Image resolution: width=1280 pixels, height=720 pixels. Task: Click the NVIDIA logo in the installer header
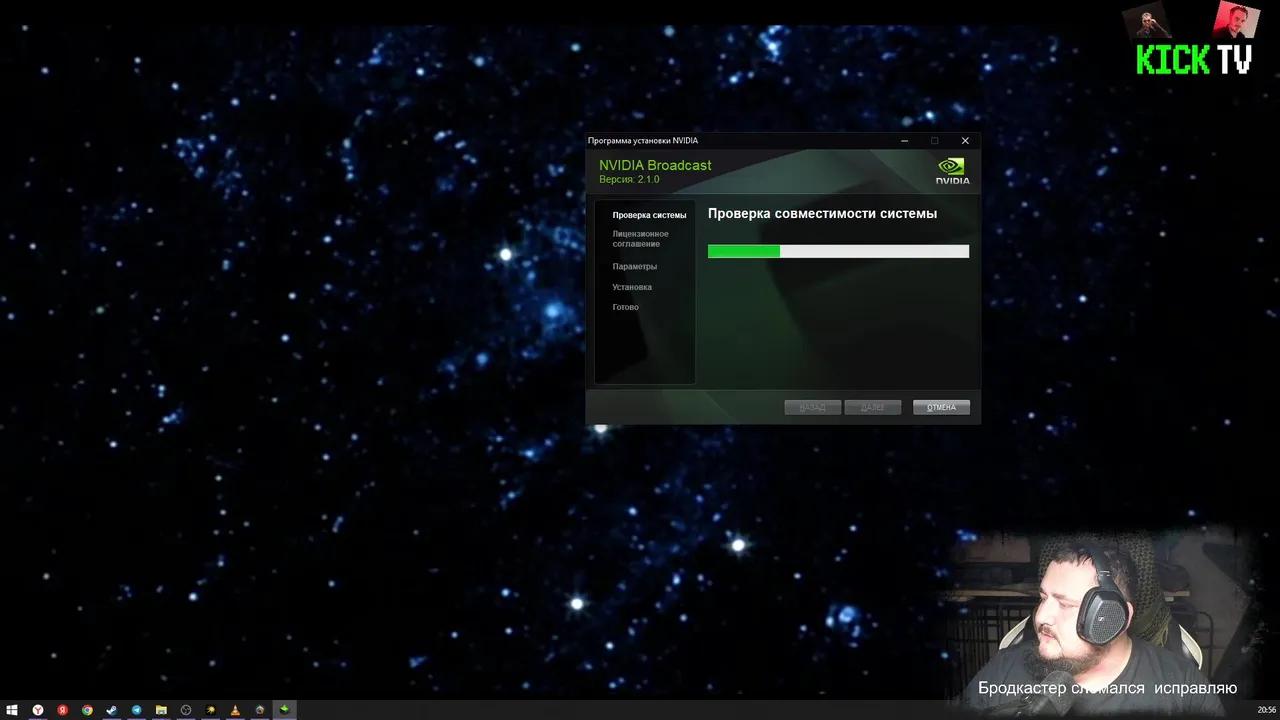952,171
